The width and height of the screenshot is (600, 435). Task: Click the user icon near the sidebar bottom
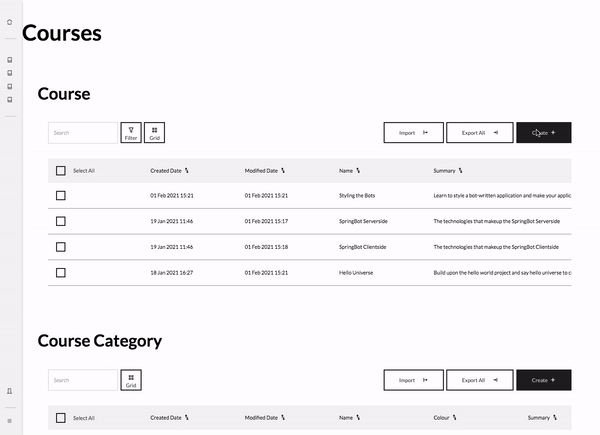coord(10,391)
